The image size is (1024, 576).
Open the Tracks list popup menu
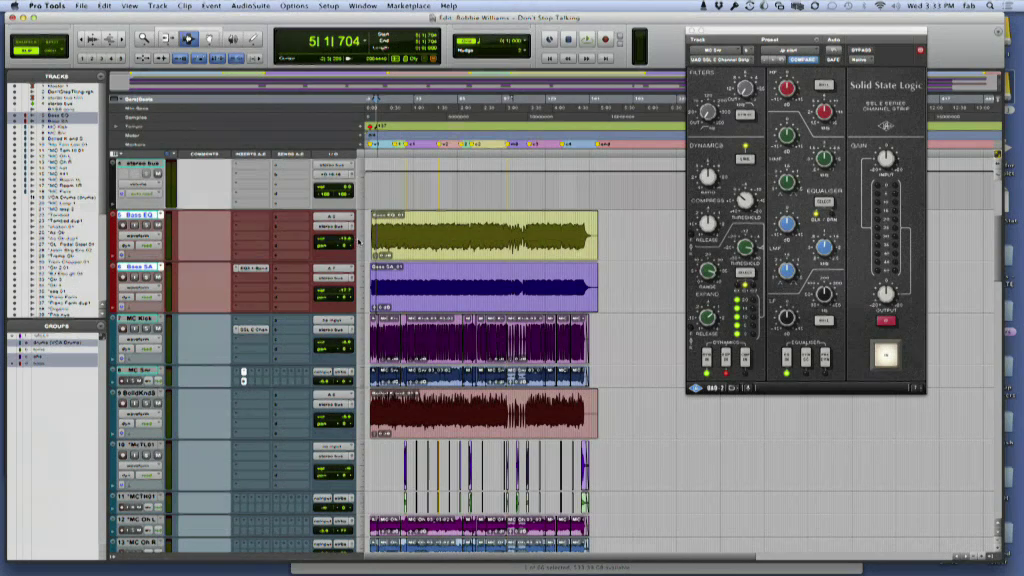[x=100, y=76]
